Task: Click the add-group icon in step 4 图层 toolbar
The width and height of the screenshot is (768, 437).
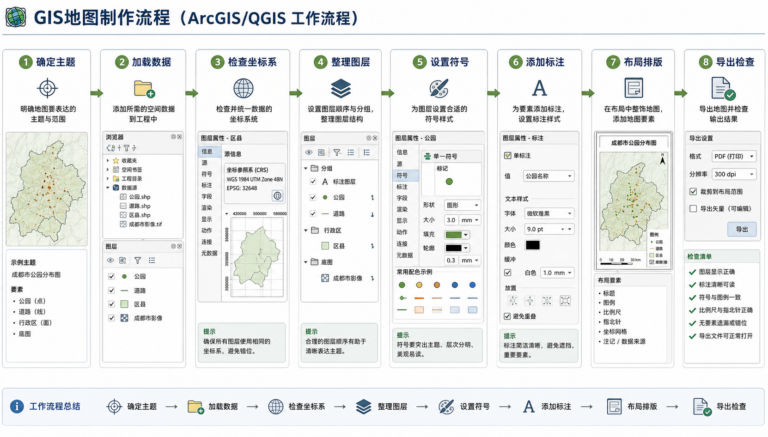Action: click(321, 153)
